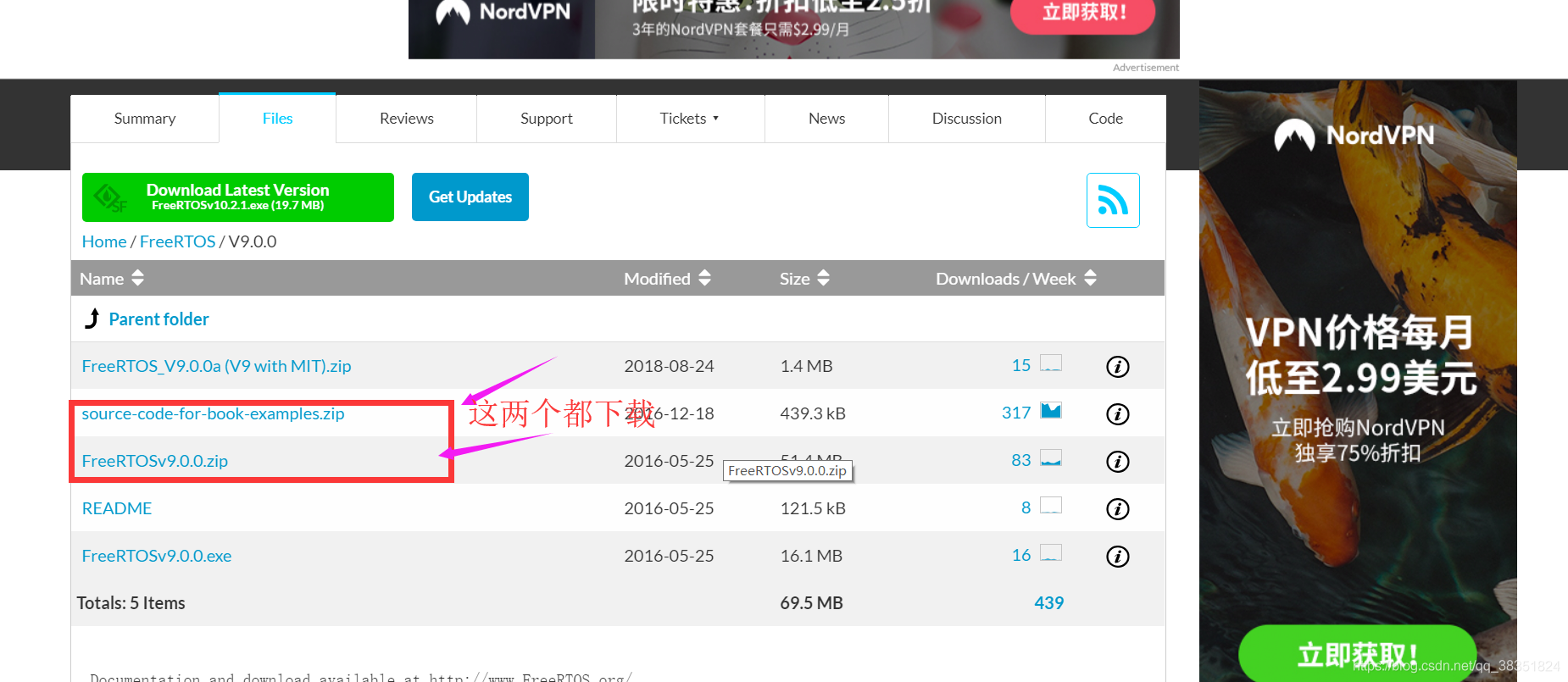Switch to the Discussion tab
This screenshot has height=682, width=1568.
pyautogui.click(x=967, y=119)
